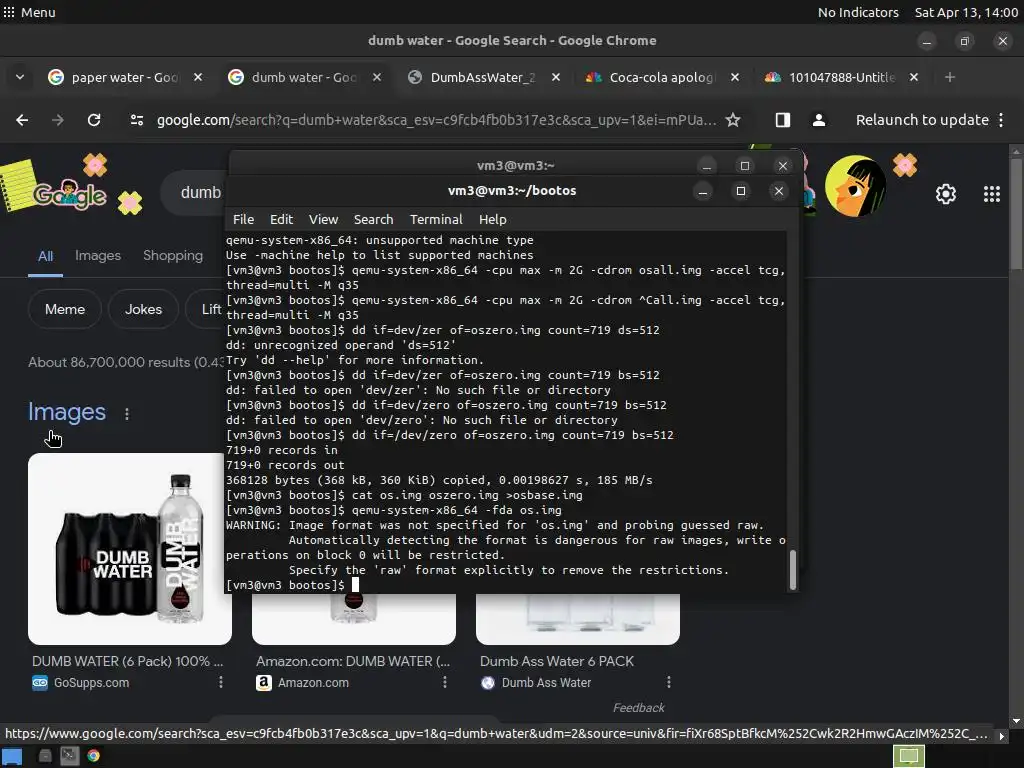Screen dimensions: 1024x768
Task: Go back in Chrome history
Action: click(22, 120)
